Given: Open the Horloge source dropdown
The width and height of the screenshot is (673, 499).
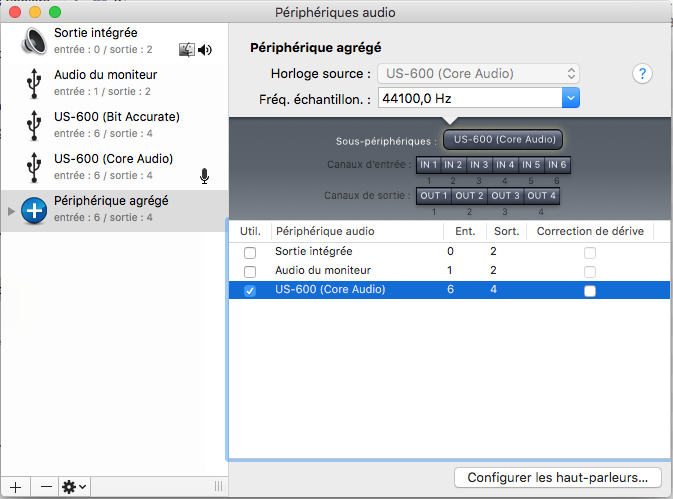Looking at the screenshot, I should coord(479,74).
